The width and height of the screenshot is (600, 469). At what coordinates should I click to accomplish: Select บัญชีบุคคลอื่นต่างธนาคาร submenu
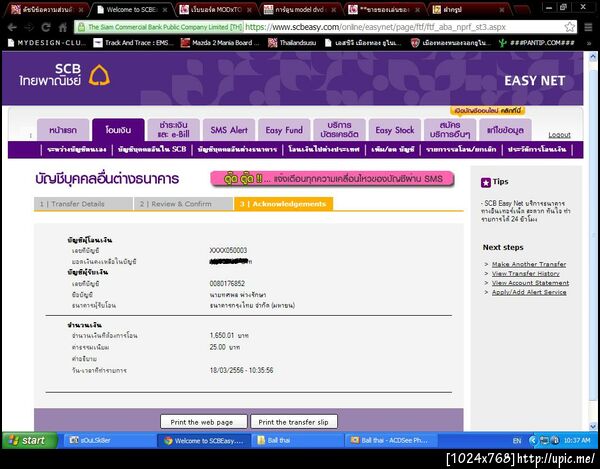point(237,150)
